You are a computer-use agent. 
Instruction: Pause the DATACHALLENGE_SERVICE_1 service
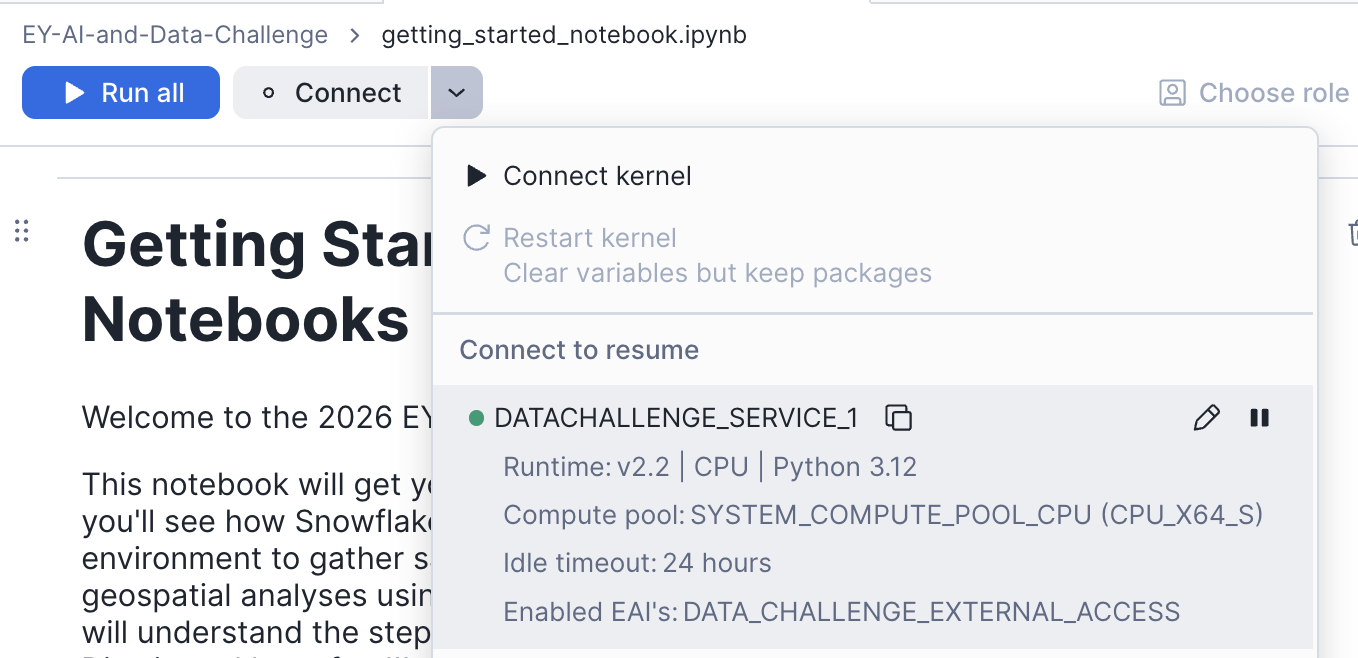click(1260, 418)
